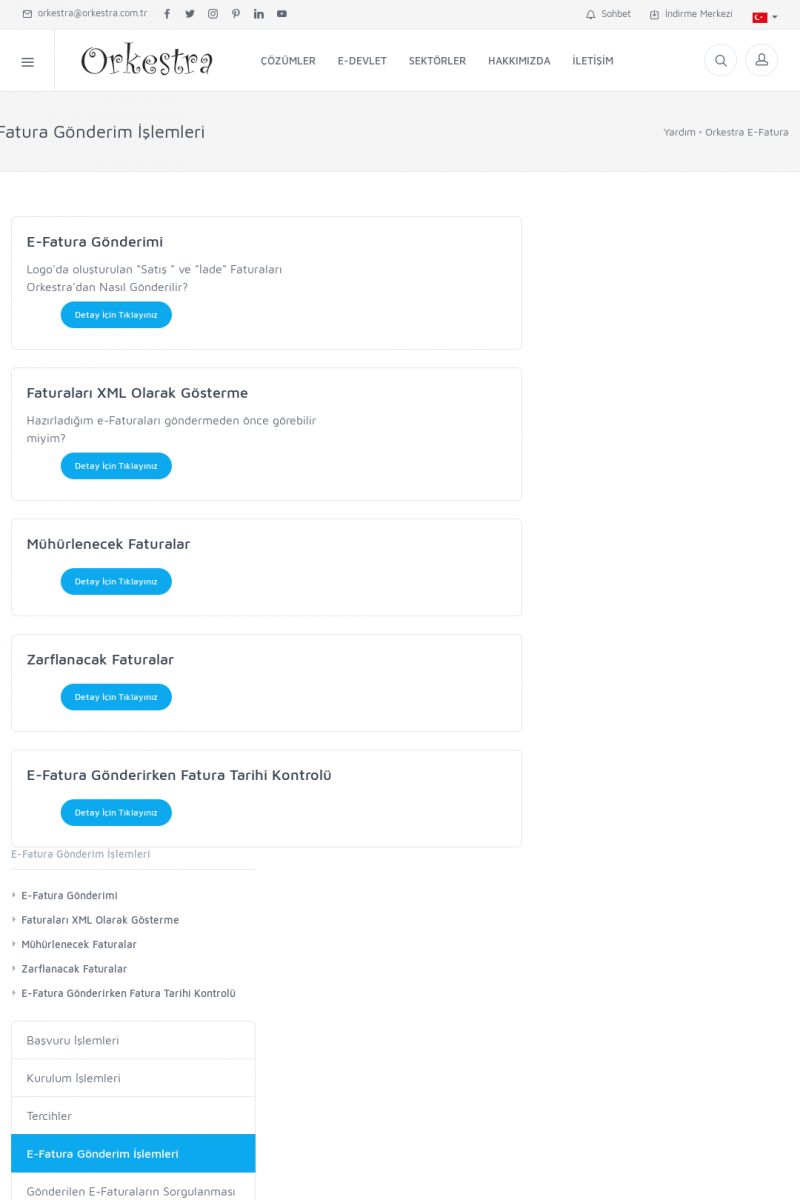Image resolution: width=800 pixels, height=1200 pixels.
Task: Open the LinkedIn icon link
Action: 259,14
